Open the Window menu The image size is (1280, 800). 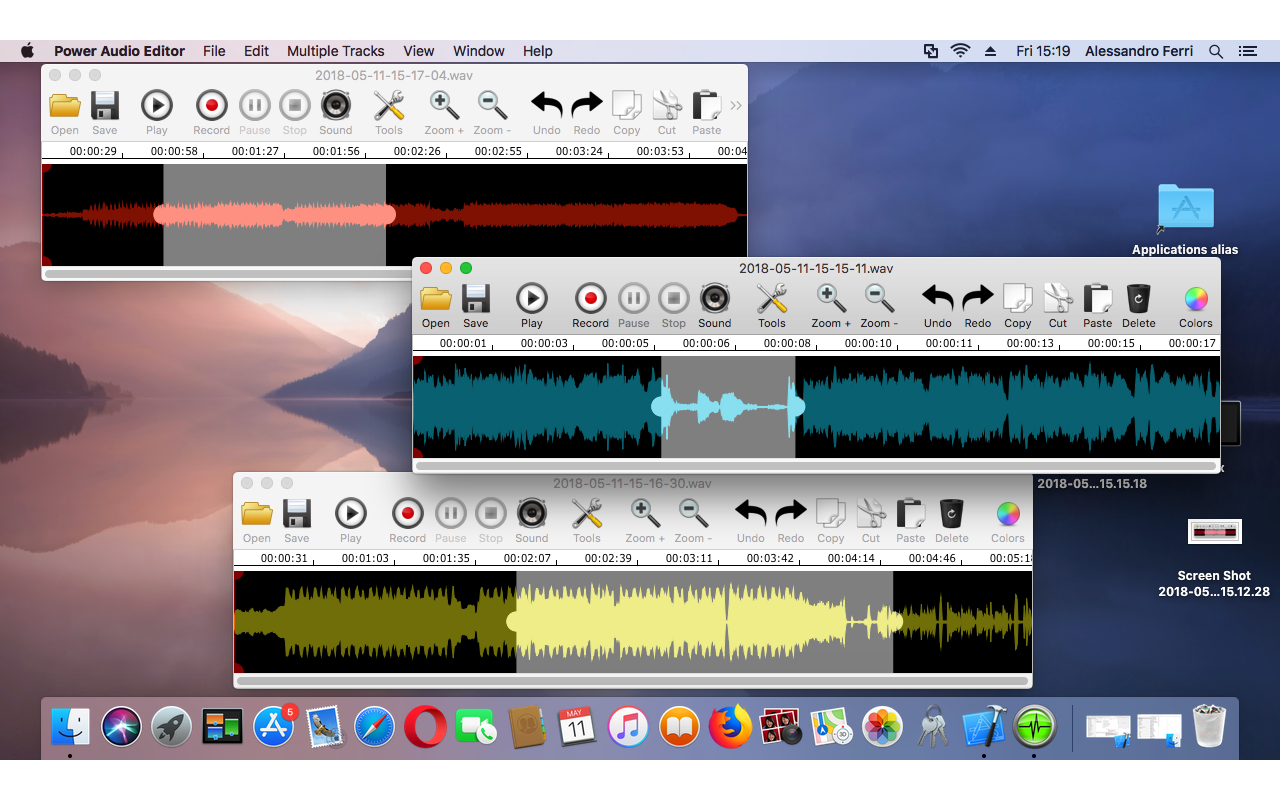[478, 51]
